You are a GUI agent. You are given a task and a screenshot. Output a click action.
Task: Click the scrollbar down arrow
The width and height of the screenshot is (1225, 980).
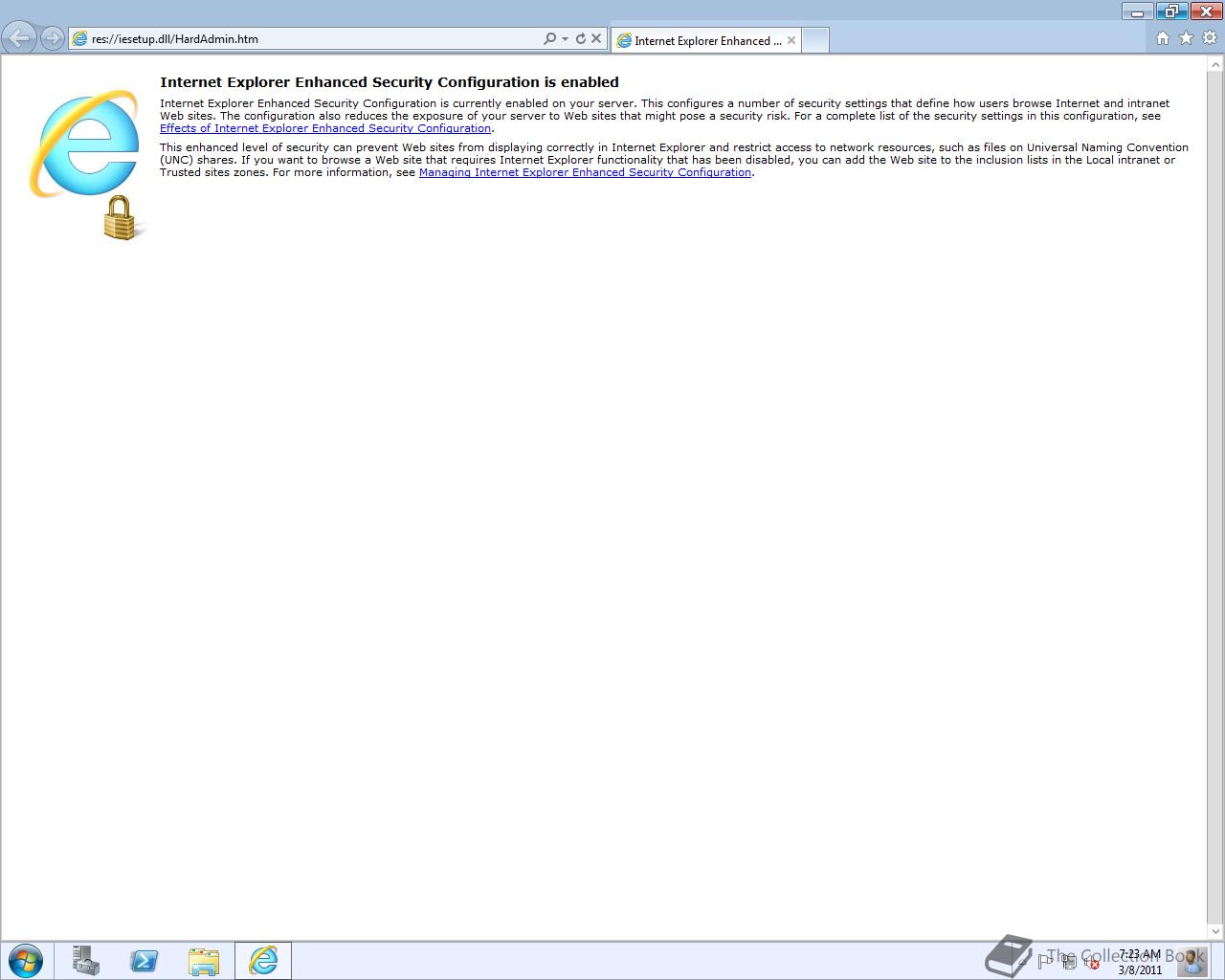(x=1216, y=931)
